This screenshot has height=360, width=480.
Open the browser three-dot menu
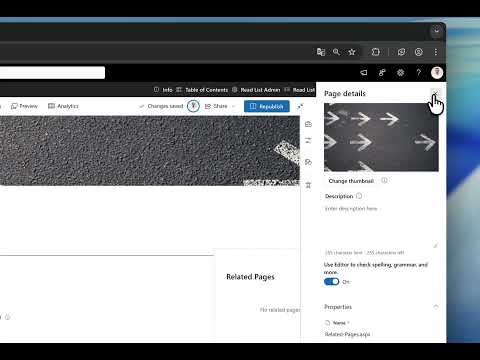tap(436, 52)
